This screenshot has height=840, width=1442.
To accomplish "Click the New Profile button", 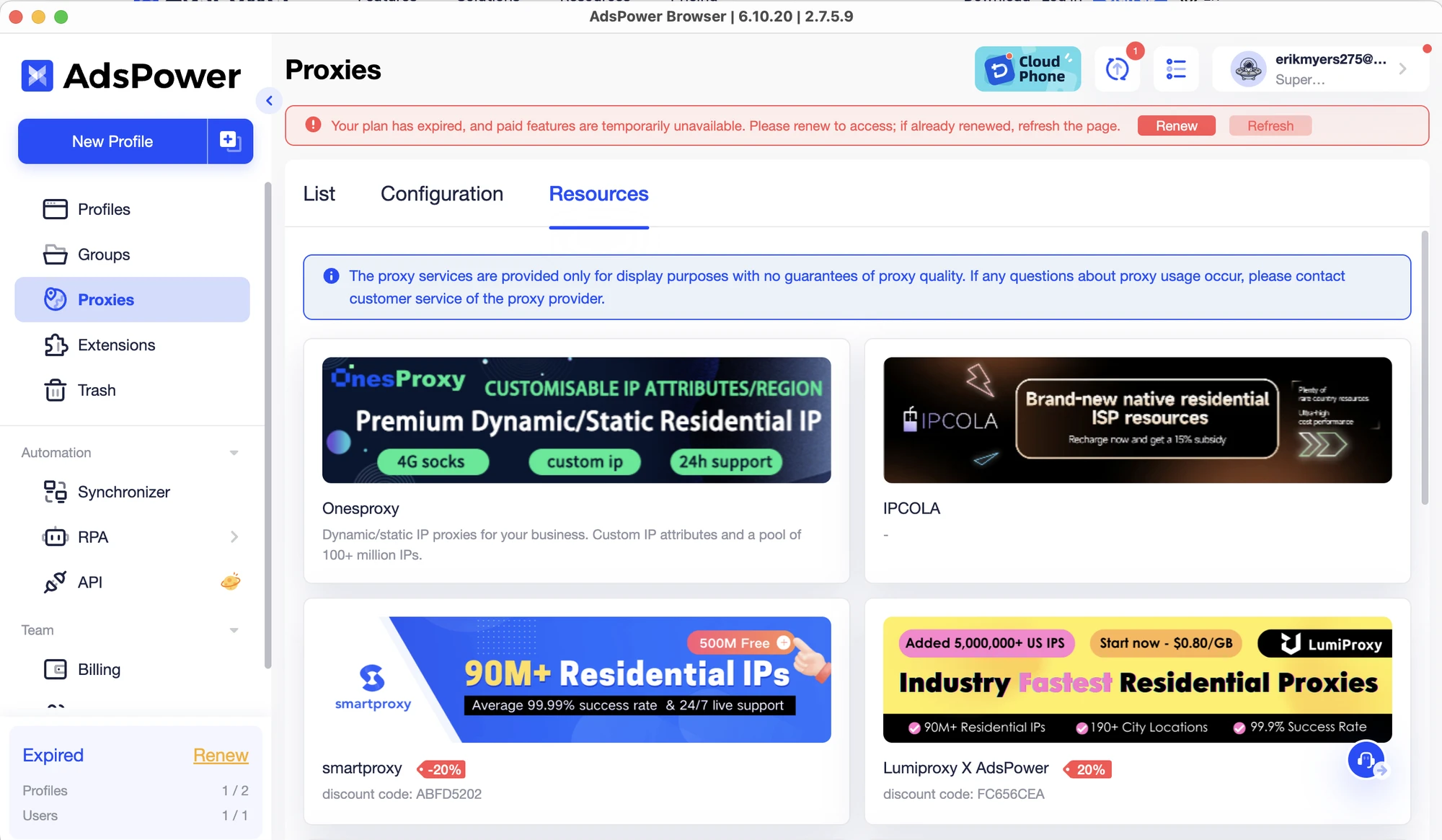I will [x=112, y=141].
